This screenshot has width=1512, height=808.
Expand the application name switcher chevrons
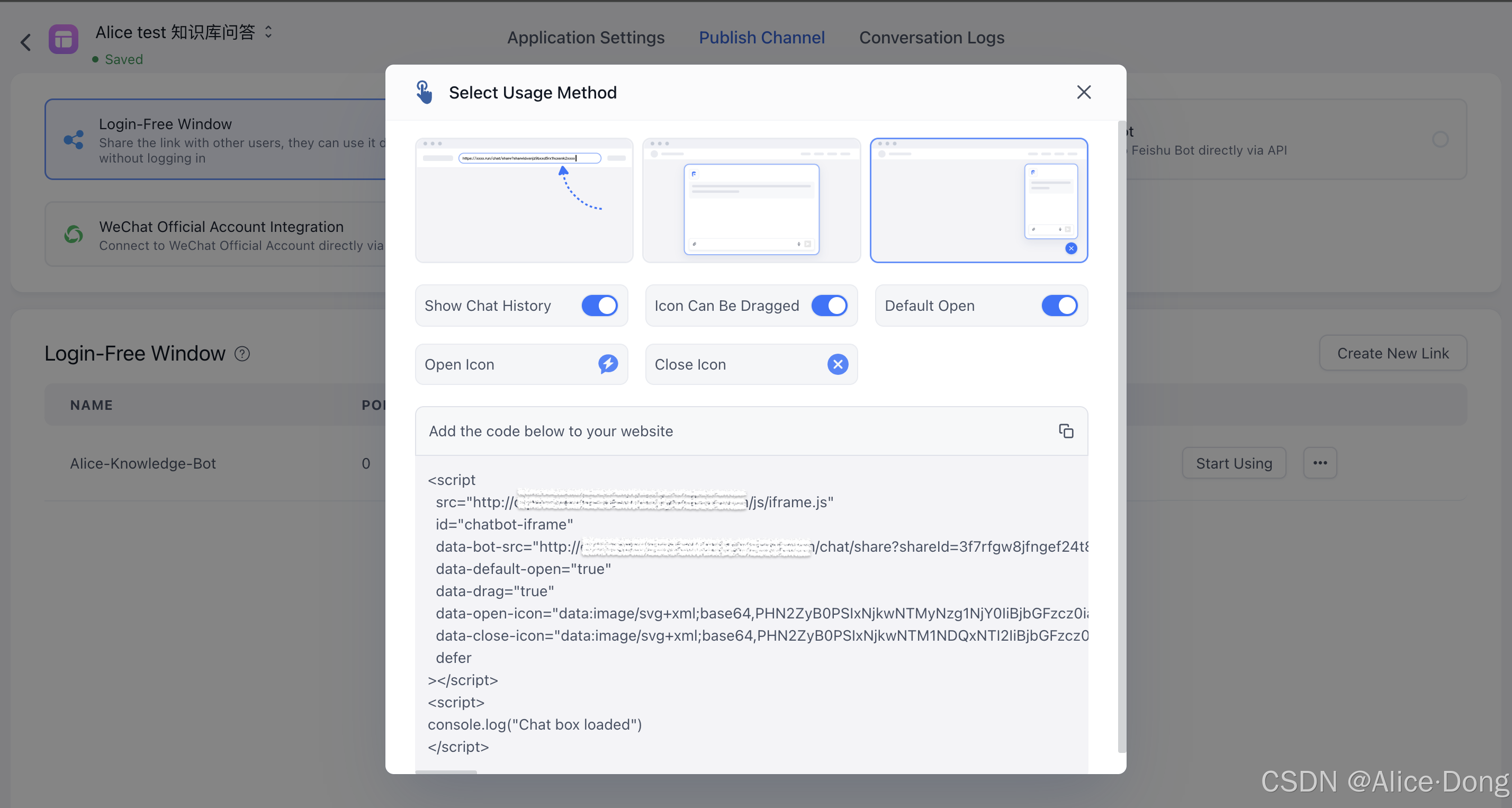point(268,32)
